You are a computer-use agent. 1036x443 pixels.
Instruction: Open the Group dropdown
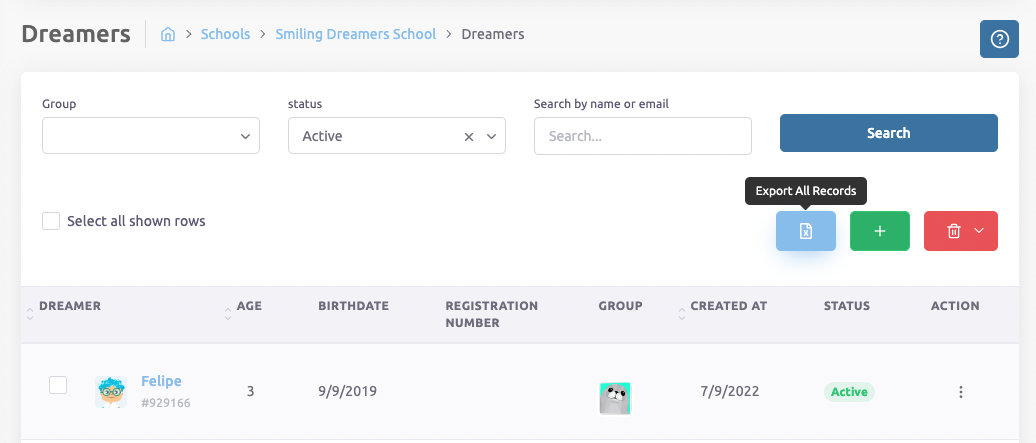[150, 136]
